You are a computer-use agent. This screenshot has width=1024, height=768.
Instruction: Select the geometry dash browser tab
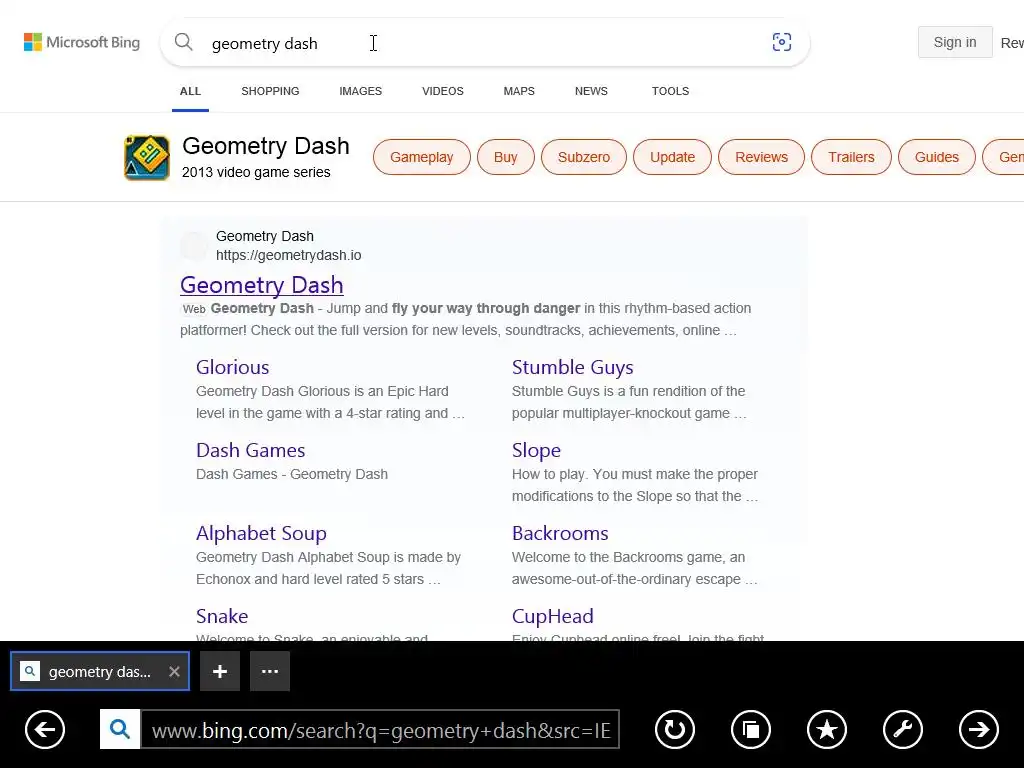(x=100, y=671)
